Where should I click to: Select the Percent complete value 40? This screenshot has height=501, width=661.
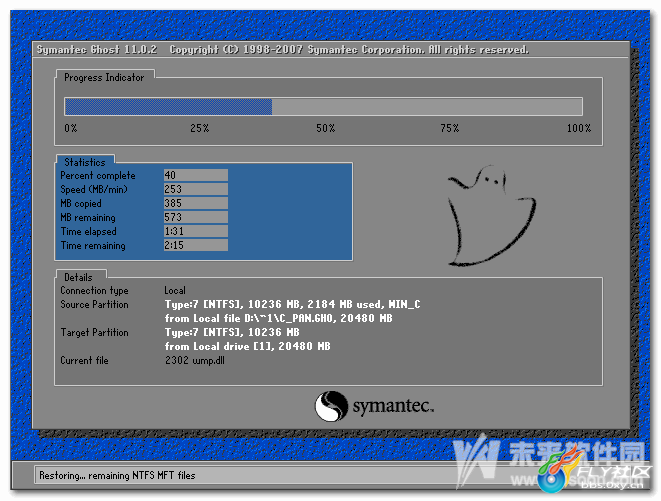coord(196,175)
